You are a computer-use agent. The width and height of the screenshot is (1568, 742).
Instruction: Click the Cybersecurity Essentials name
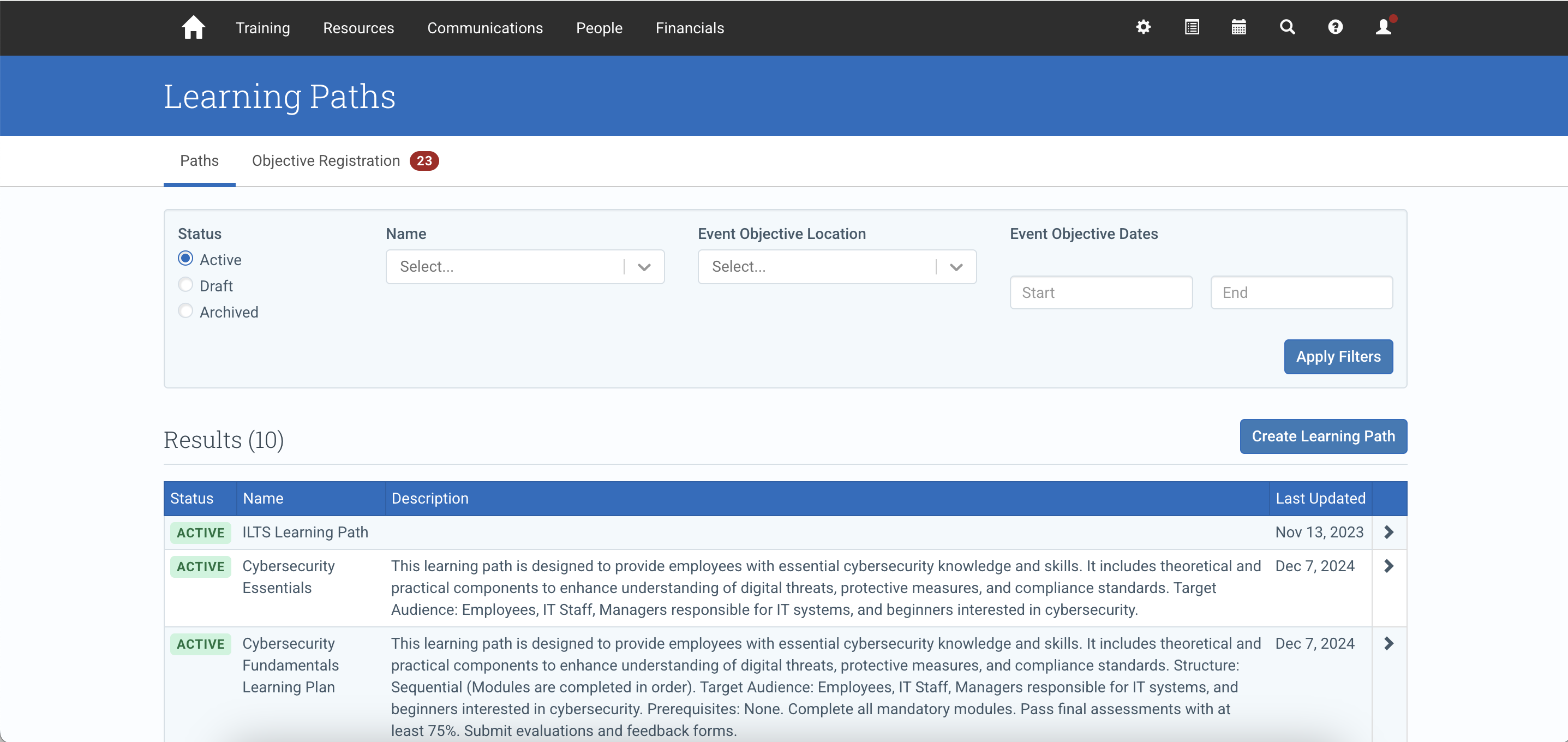pos(289,577)
